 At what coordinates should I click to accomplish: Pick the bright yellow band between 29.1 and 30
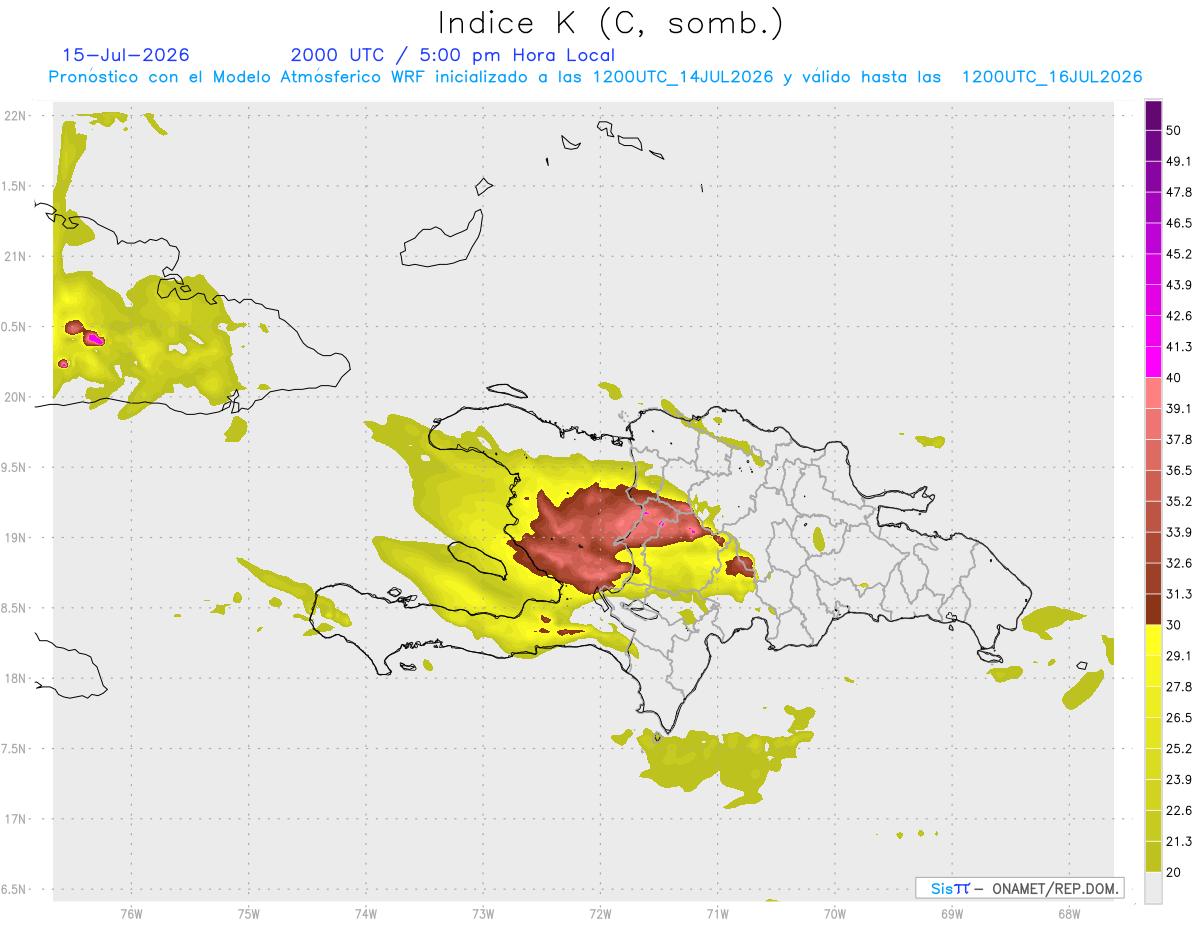click(x=1153, y=640)
